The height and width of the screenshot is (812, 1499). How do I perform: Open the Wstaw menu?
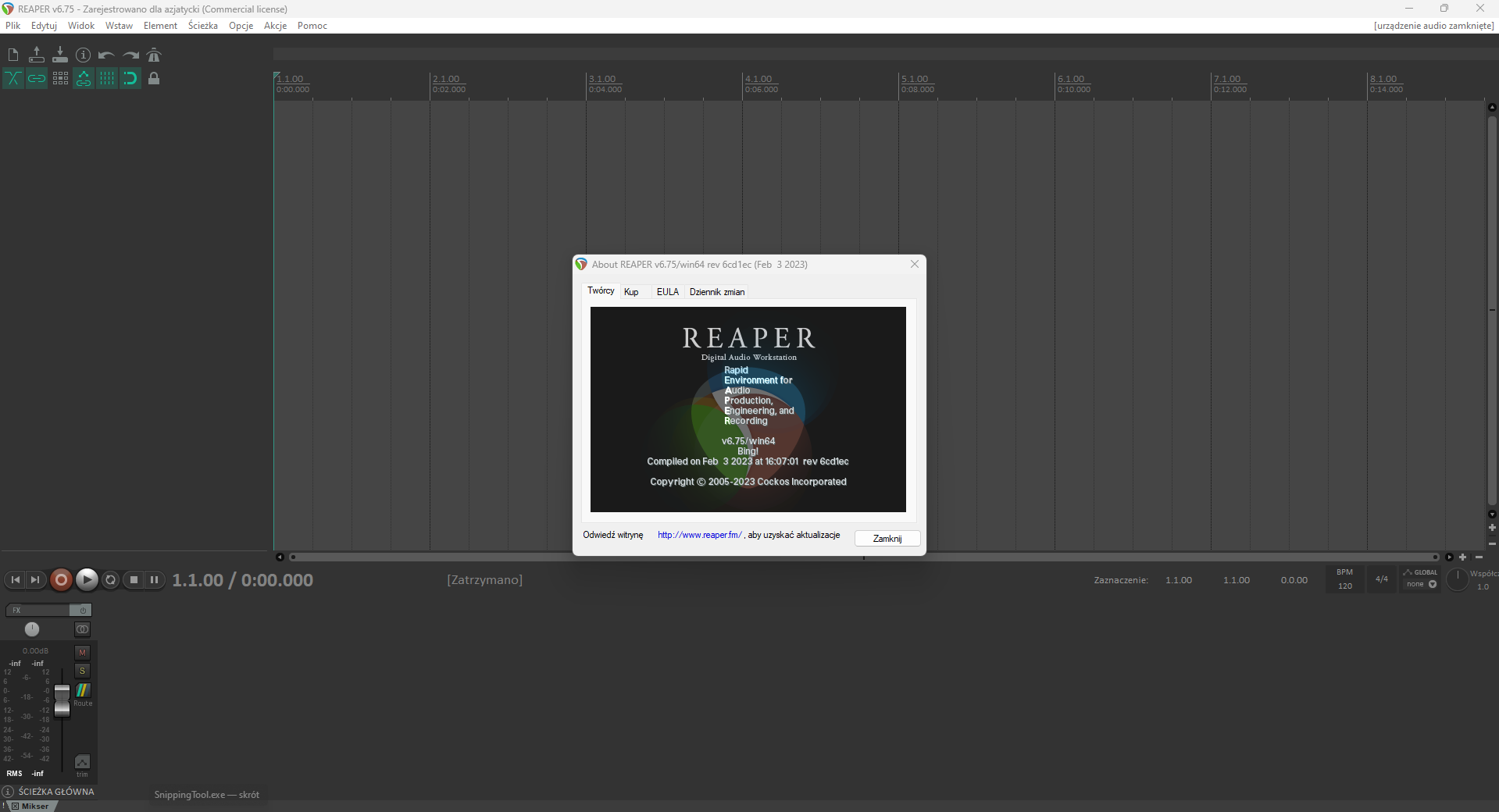[x=119, y=26]
